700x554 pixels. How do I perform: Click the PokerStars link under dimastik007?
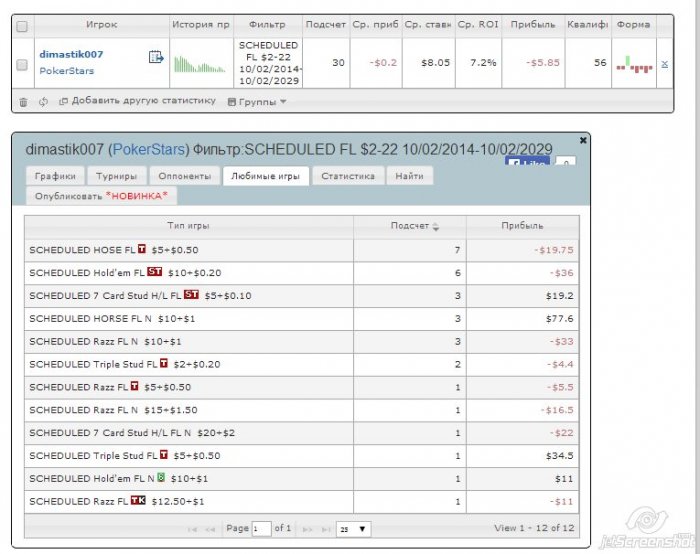coord(67,71)
